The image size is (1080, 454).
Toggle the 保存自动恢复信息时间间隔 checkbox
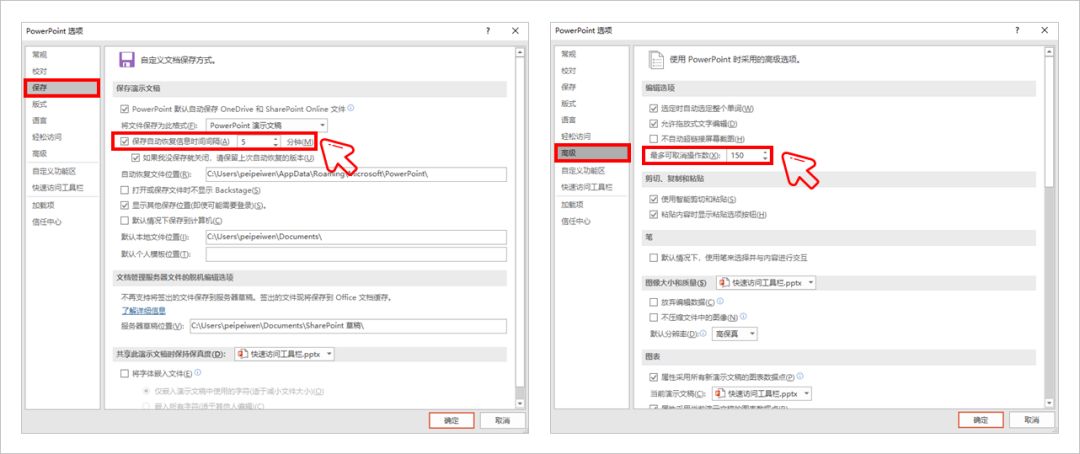point(124,142)
